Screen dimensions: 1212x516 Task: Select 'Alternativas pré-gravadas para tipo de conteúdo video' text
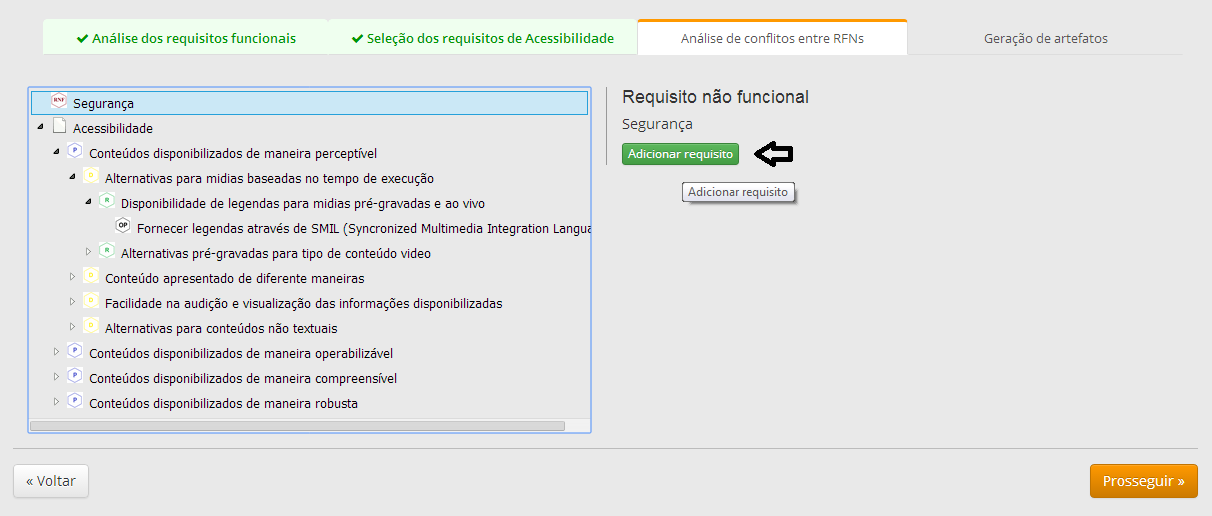[276, 254]
